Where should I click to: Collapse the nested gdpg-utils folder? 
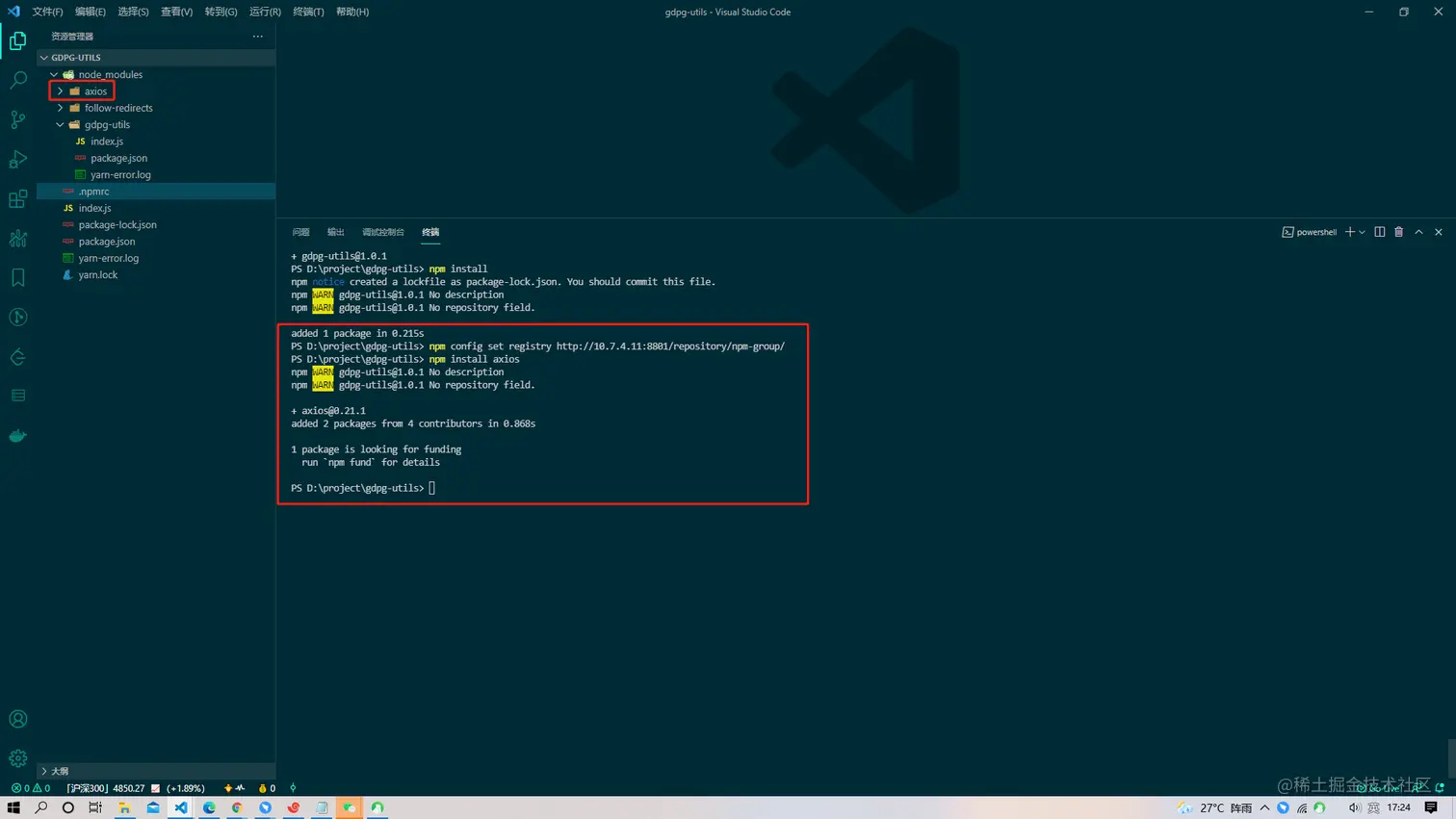pos(60,125)
